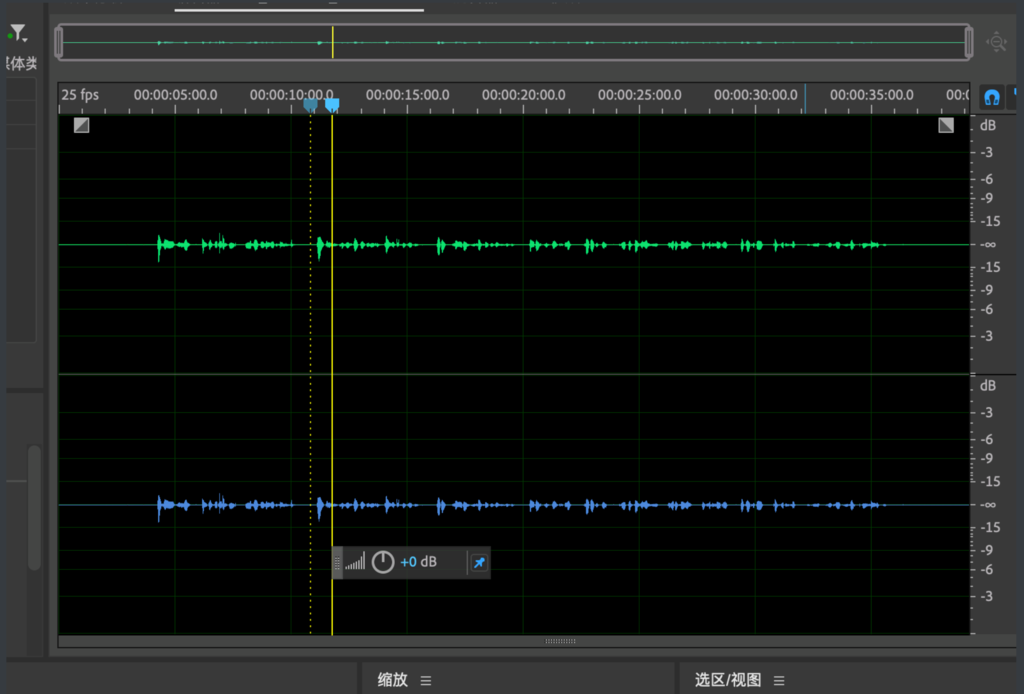
Task: Click the fade-in handle on the waveform
Action: (81, 125)
